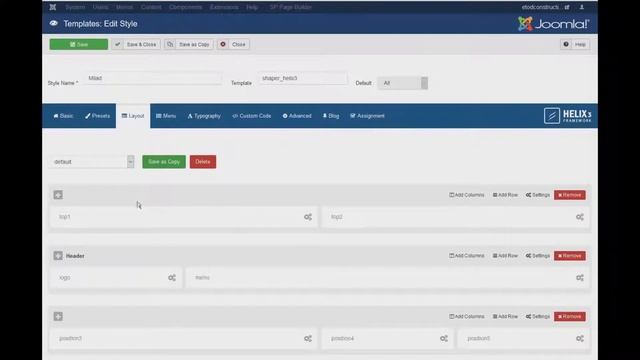Add Row after position3 row

(505, 317)
